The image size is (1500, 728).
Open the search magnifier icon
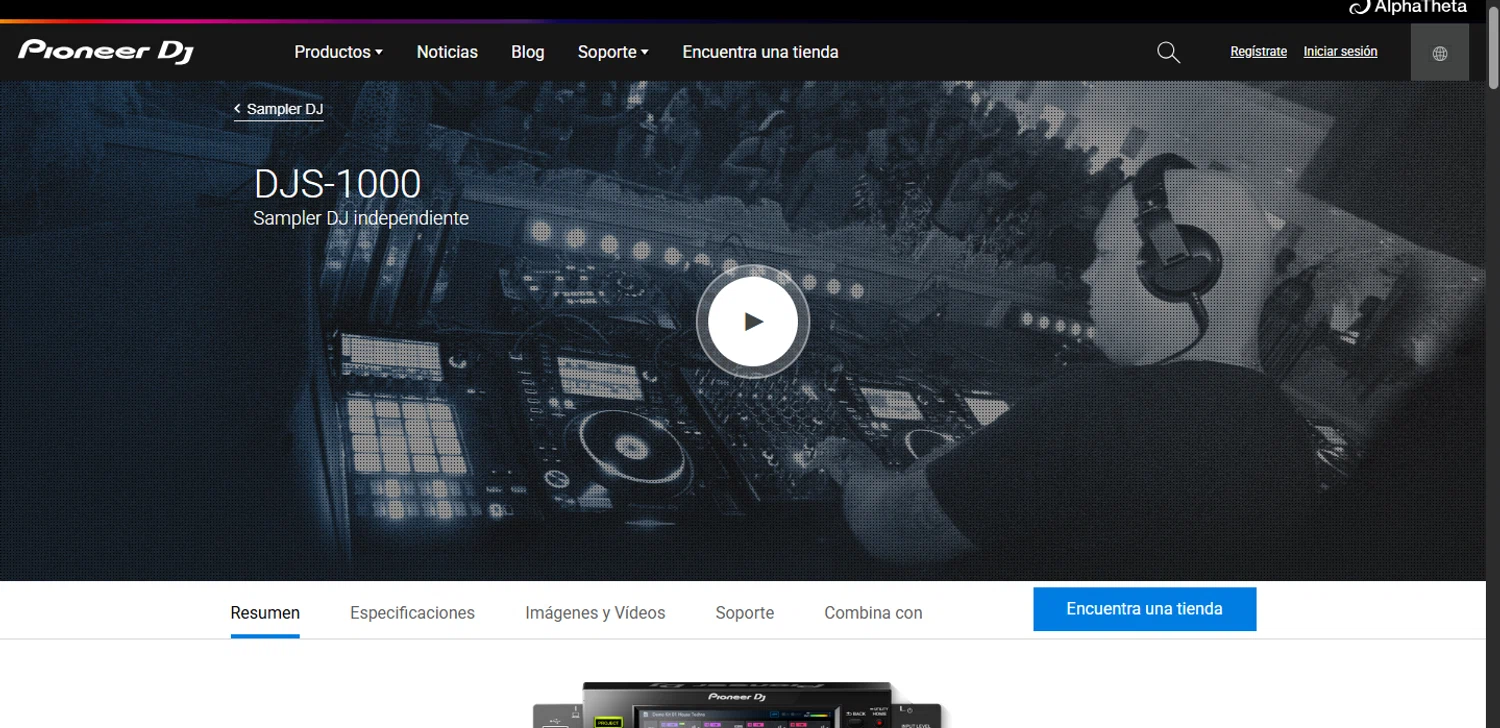1168,52
